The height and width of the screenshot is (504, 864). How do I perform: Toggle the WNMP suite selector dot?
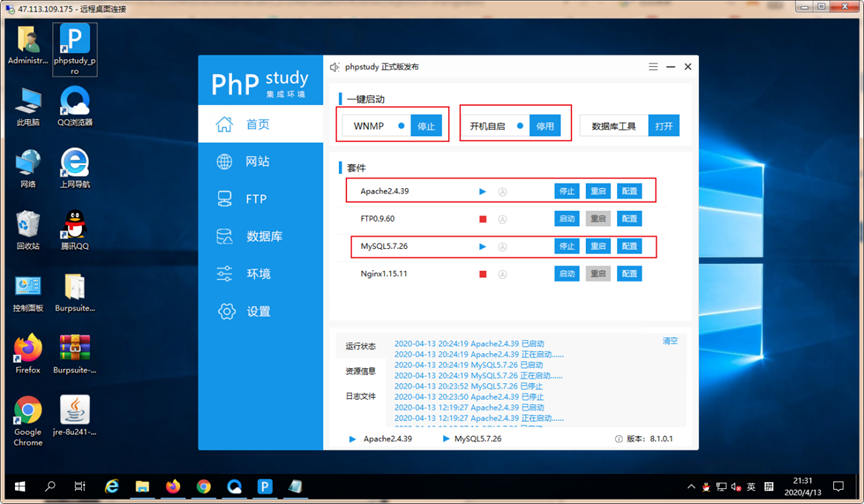click(x=401, y=126)
